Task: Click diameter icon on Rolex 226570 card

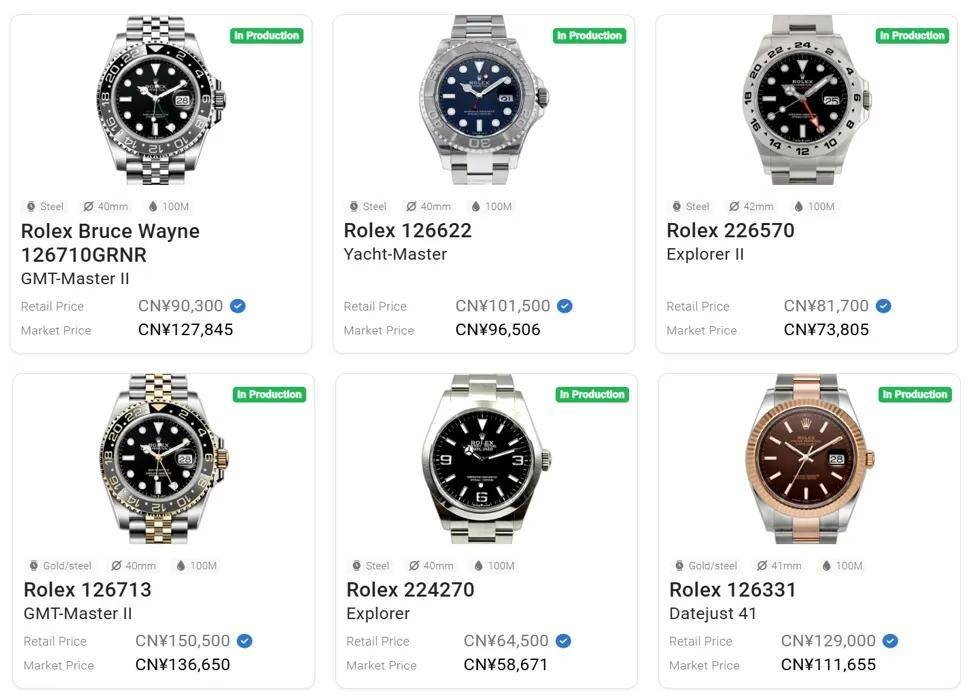Action: tap(734, 206)
